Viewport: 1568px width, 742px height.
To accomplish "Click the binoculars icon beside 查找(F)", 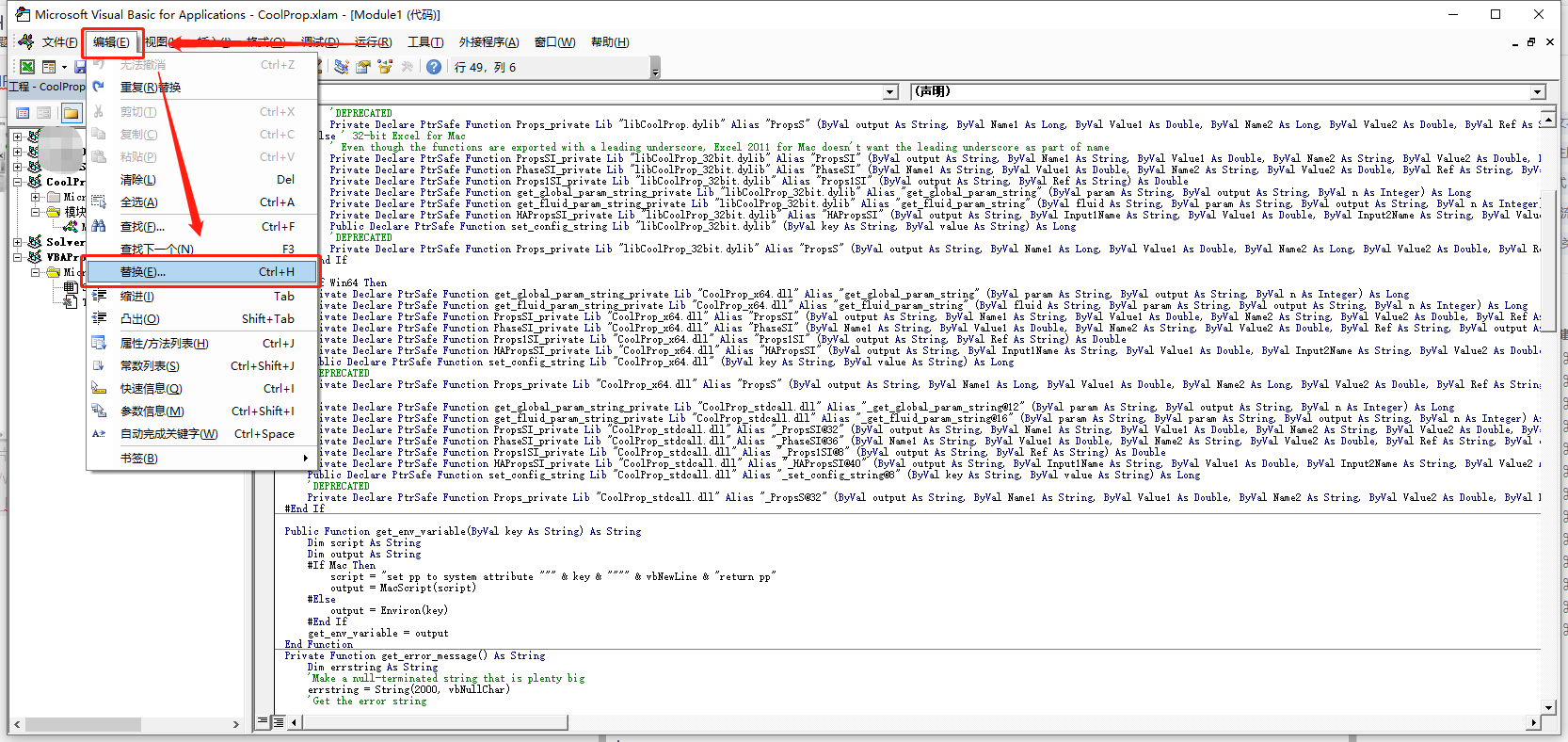I will (x=99, y=226).
